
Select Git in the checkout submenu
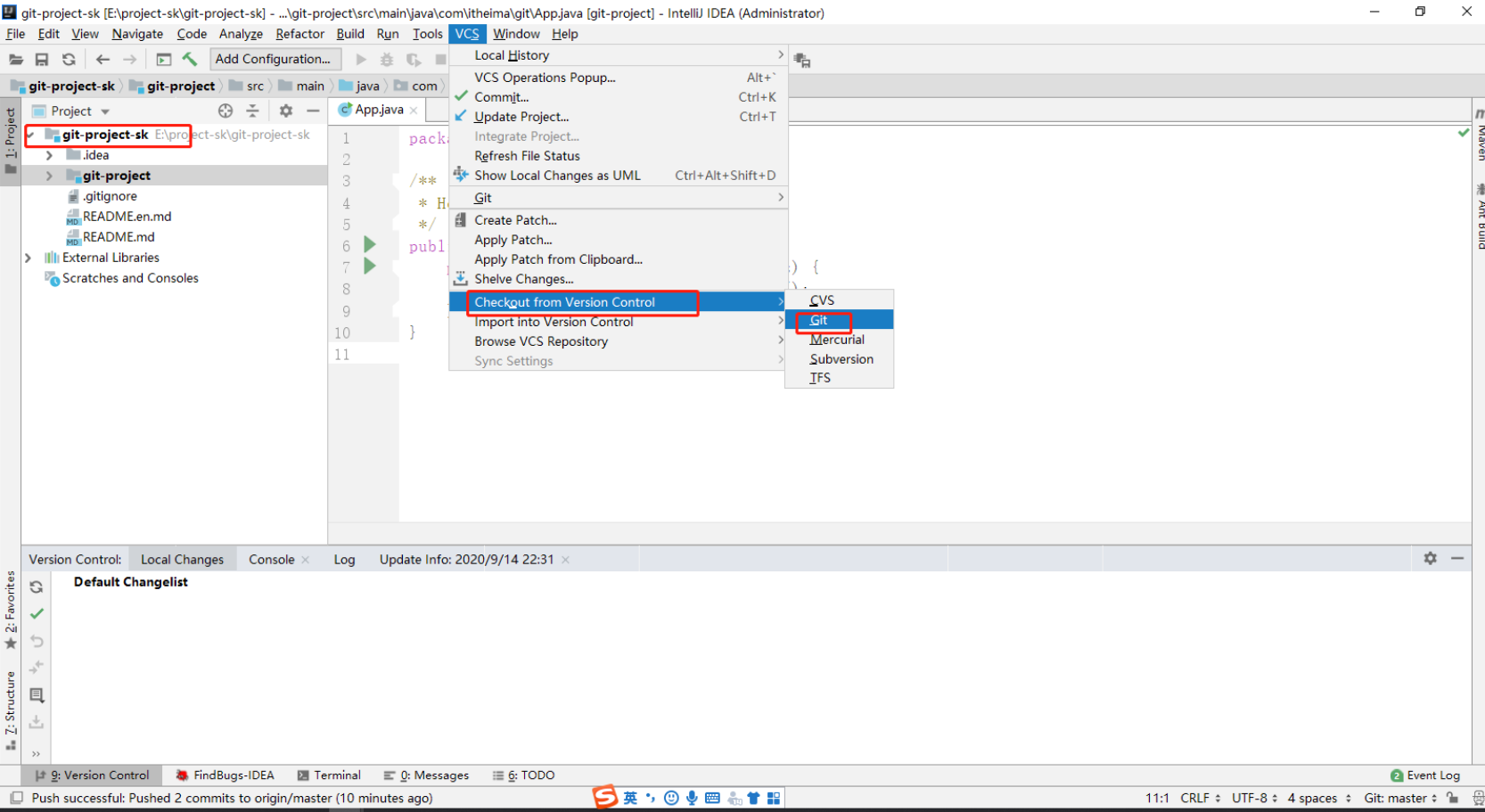[x=818, y=320]
